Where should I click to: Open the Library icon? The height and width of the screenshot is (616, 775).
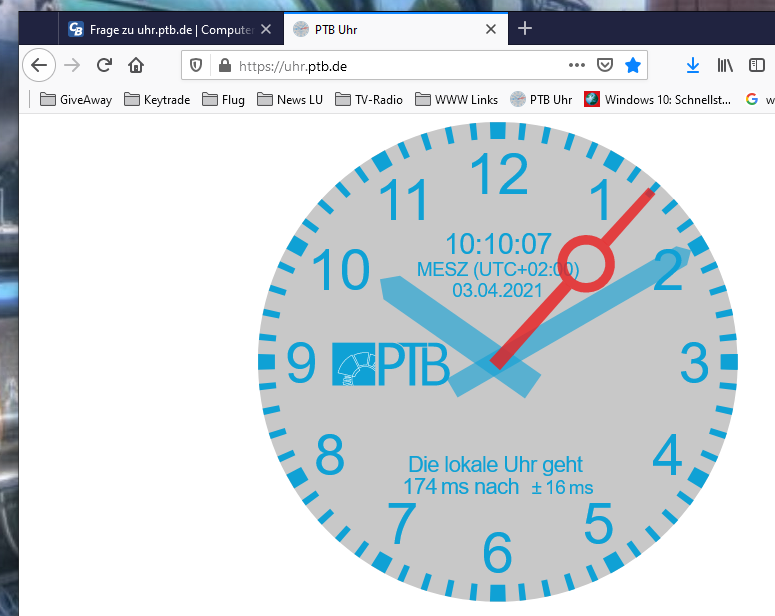click(725, 65)
